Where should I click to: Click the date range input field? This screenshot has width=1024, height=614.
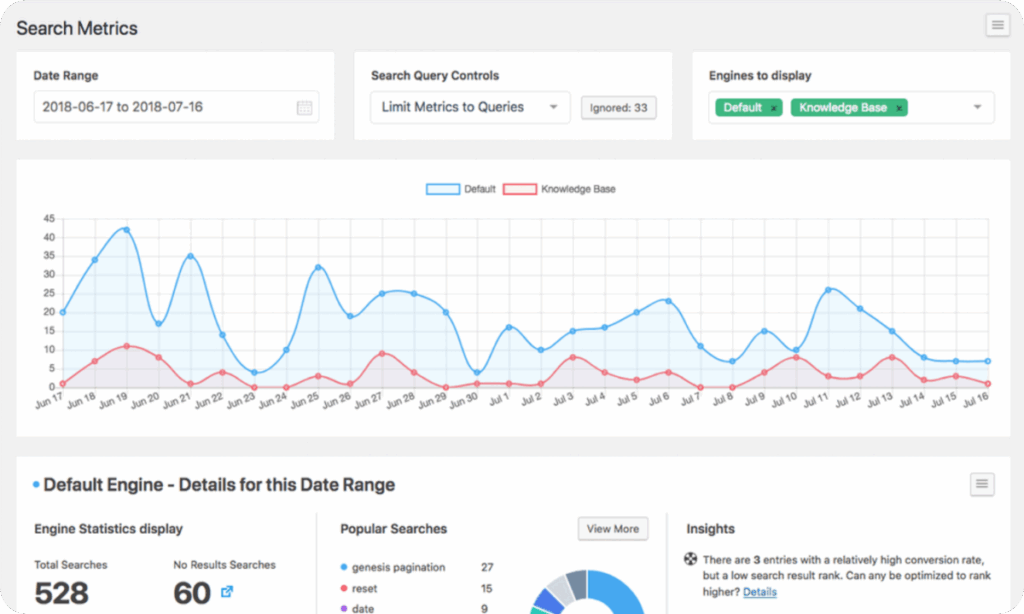[x=176, y=107]
